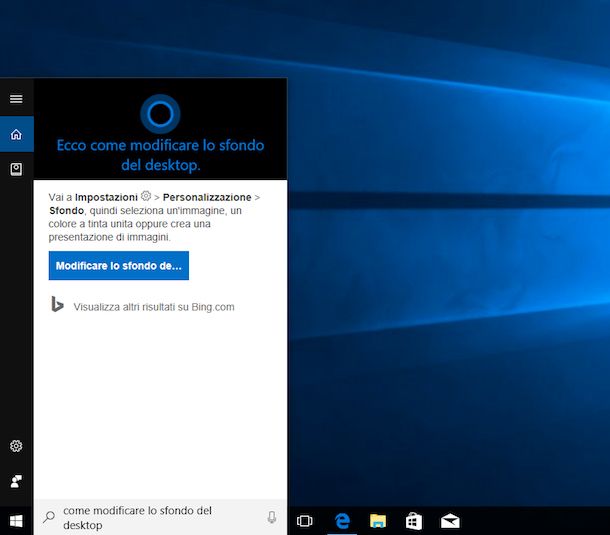Viewport: 610px width, 535px height.
Task: Open File Explorer from the taskbar
Action: tap(378, 520)
